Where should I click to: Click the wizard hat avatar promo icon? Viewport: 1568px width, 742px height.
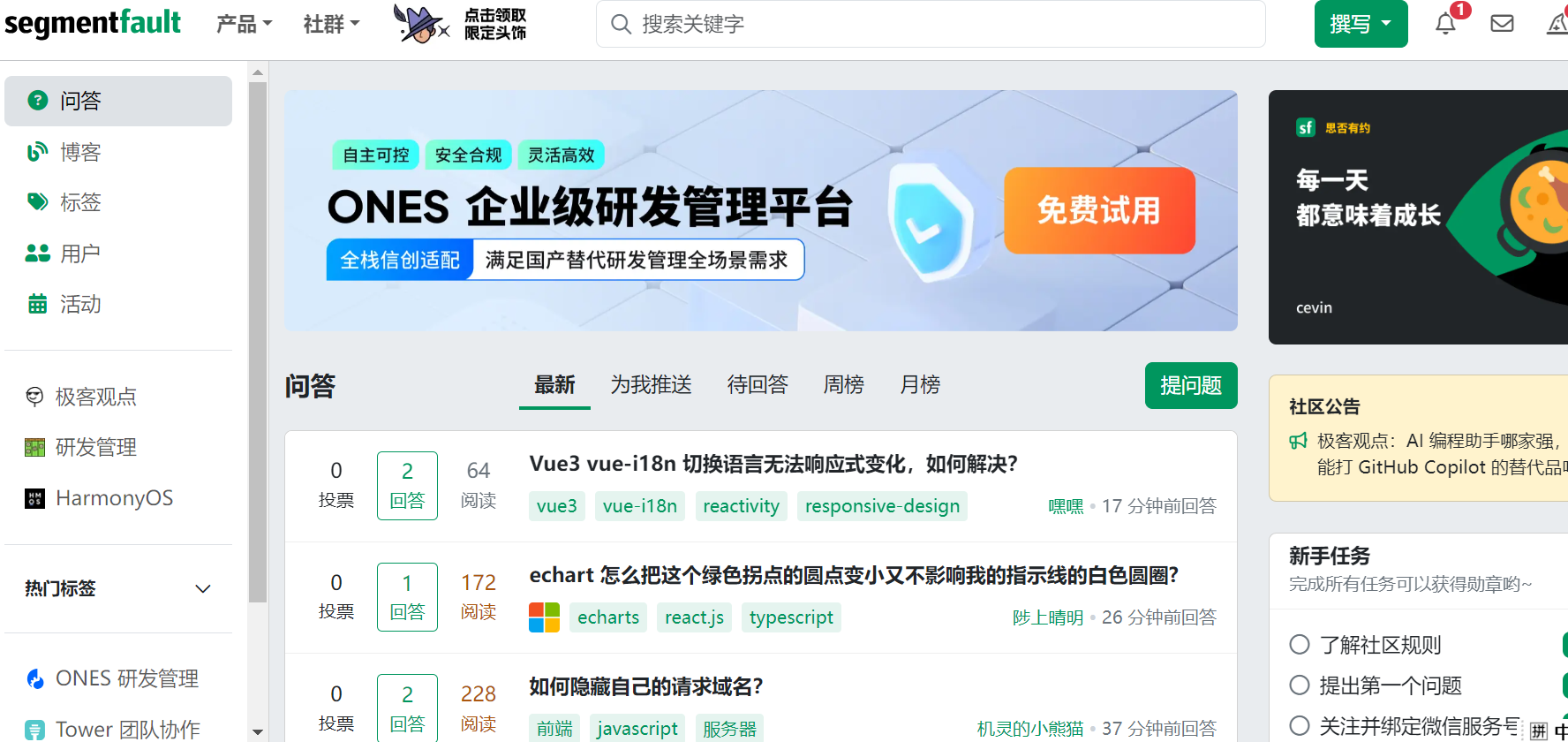420,24
